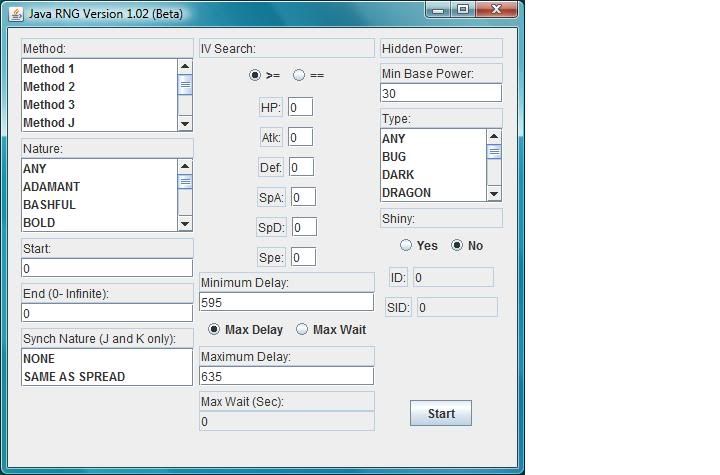Click the Type list scroll-up arrow
Image resolution: width=720 pixels, height=475 pixels.
click(x=494, y=136)
